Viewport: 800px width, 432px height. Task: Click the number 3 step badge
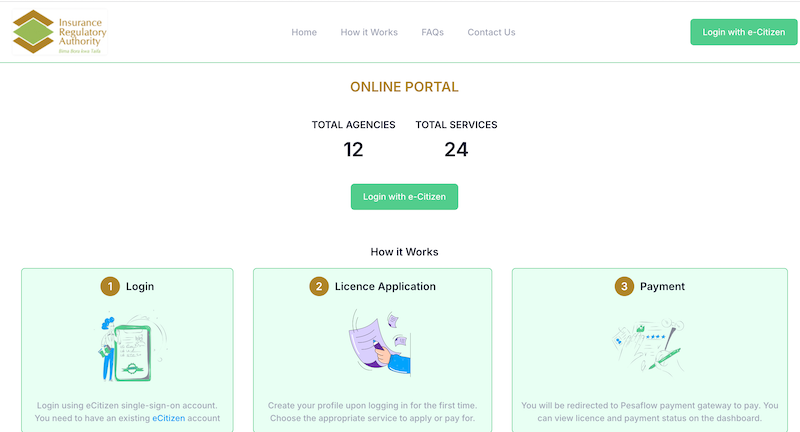point(623,286)
